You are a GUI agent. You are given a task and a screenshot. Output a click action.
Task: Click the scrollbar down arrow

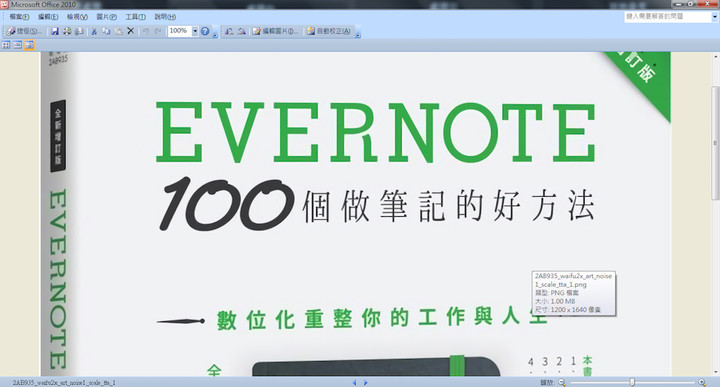(715, 372)
